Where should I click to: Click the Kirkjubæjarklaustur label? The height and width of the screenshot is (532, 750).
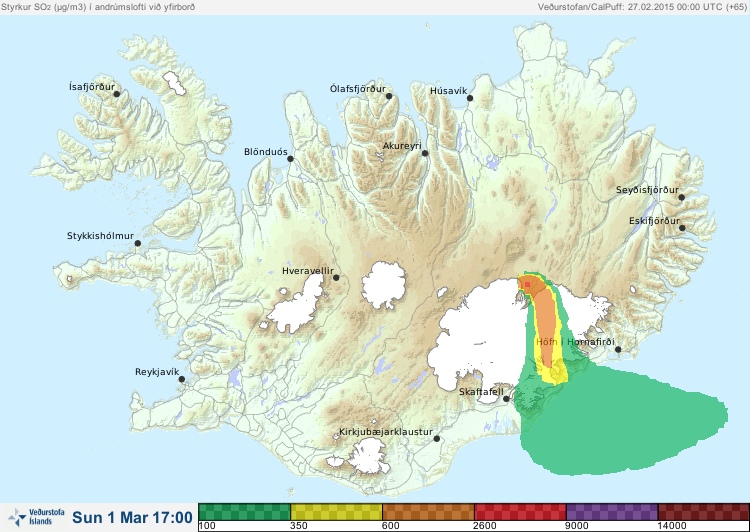pos(386,432)
